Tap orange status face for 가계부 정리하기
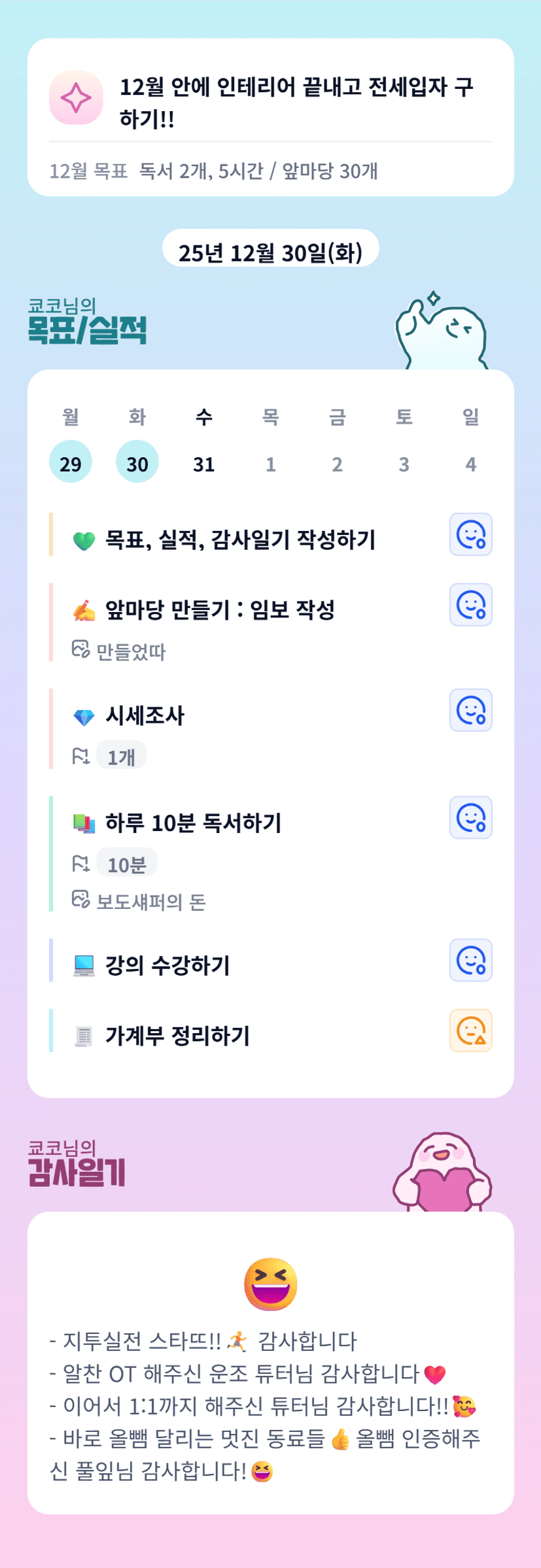 (x=470, y=1031)
